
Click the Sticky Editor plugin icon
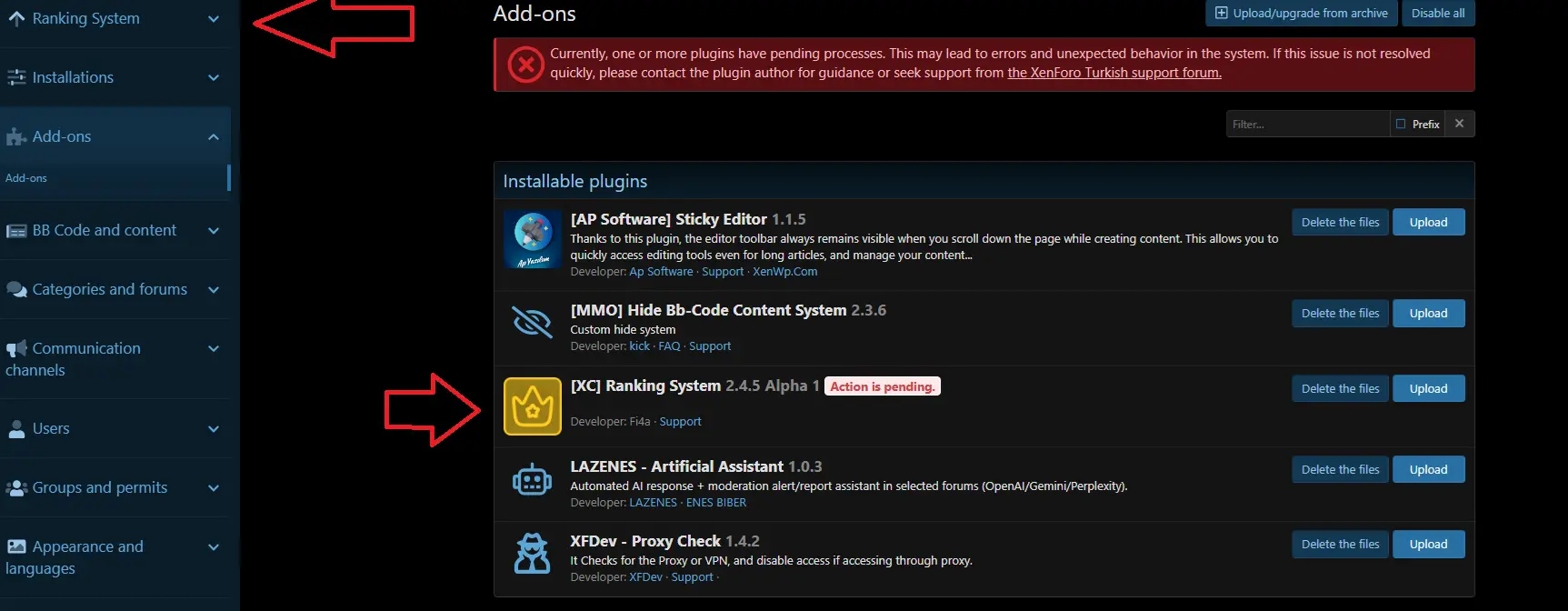[532, 239]
